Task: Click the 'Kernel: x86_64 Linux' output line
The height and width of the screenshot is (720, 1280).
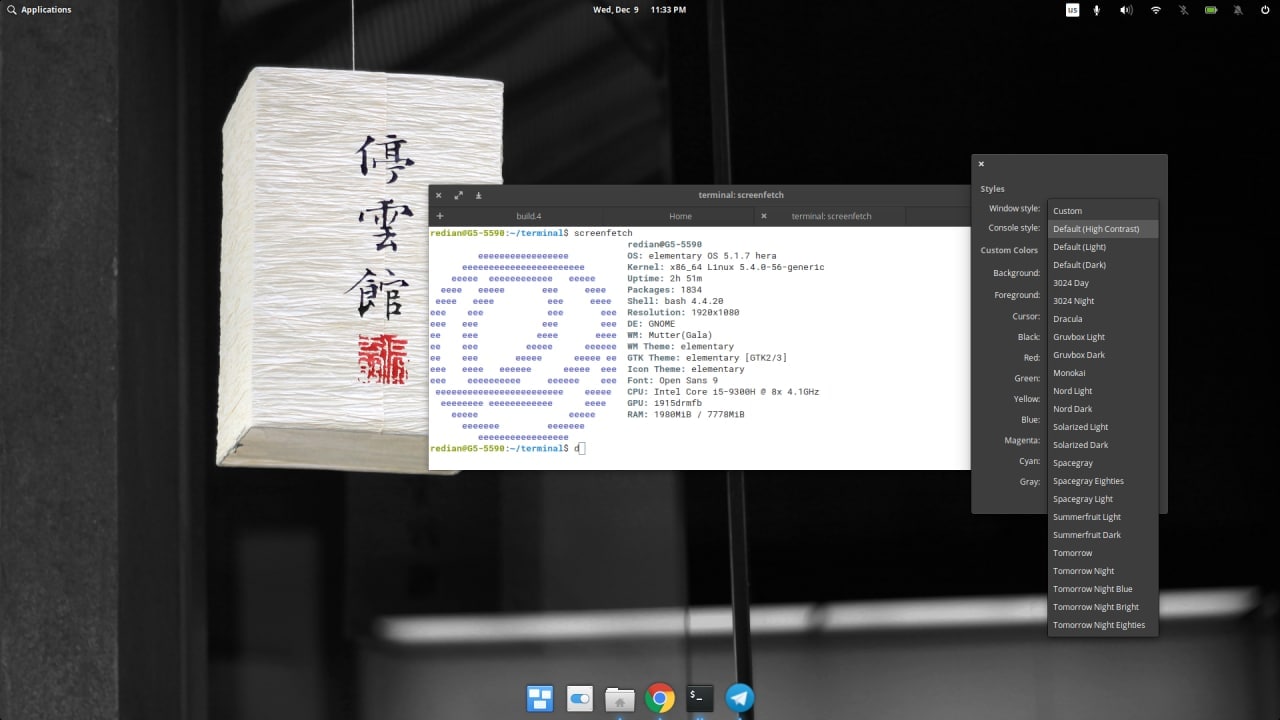Action: tap(725, 267)
